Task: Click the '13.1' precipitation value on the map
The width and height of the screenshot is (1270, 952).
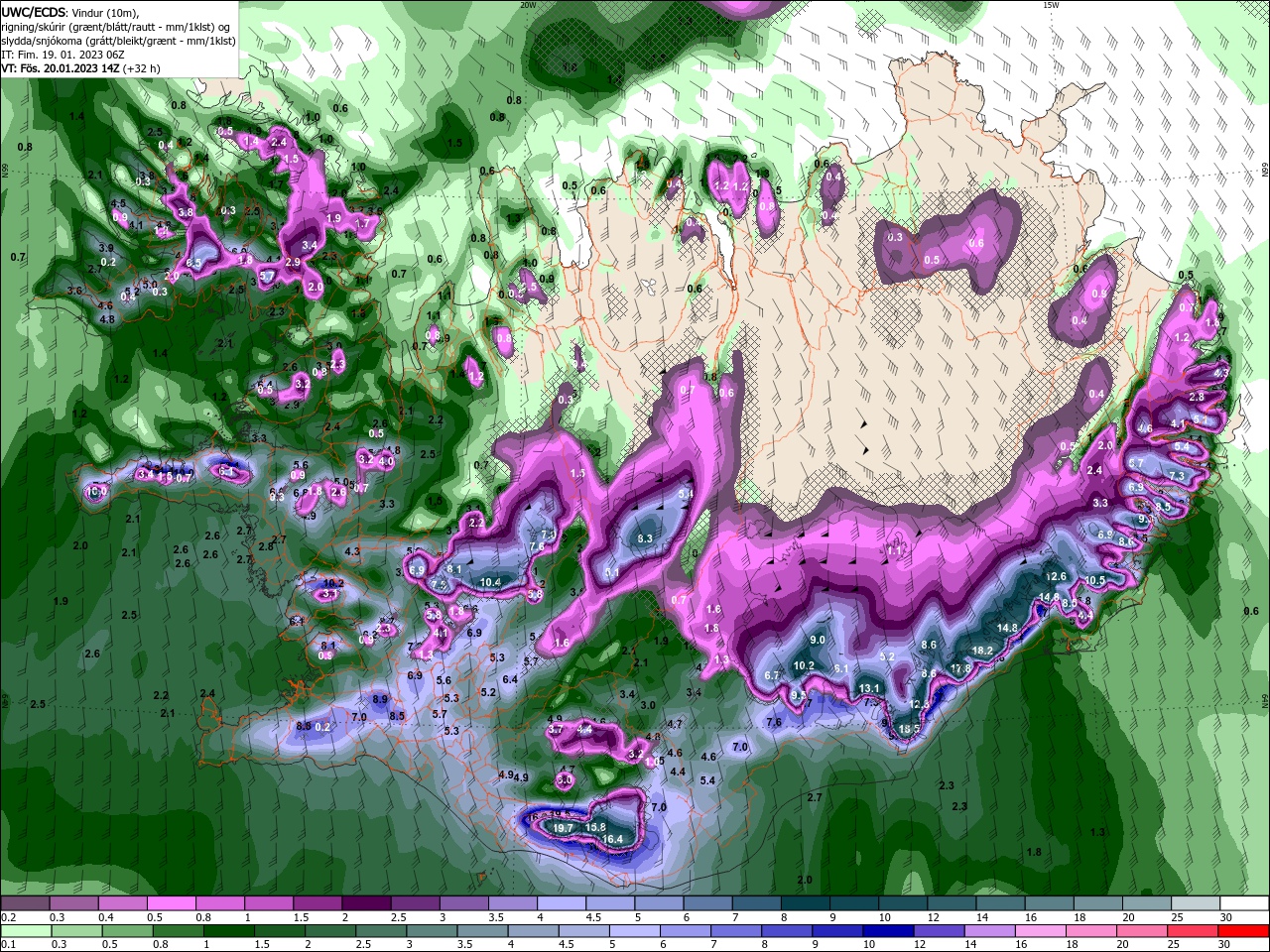Action: coord(869,688)
